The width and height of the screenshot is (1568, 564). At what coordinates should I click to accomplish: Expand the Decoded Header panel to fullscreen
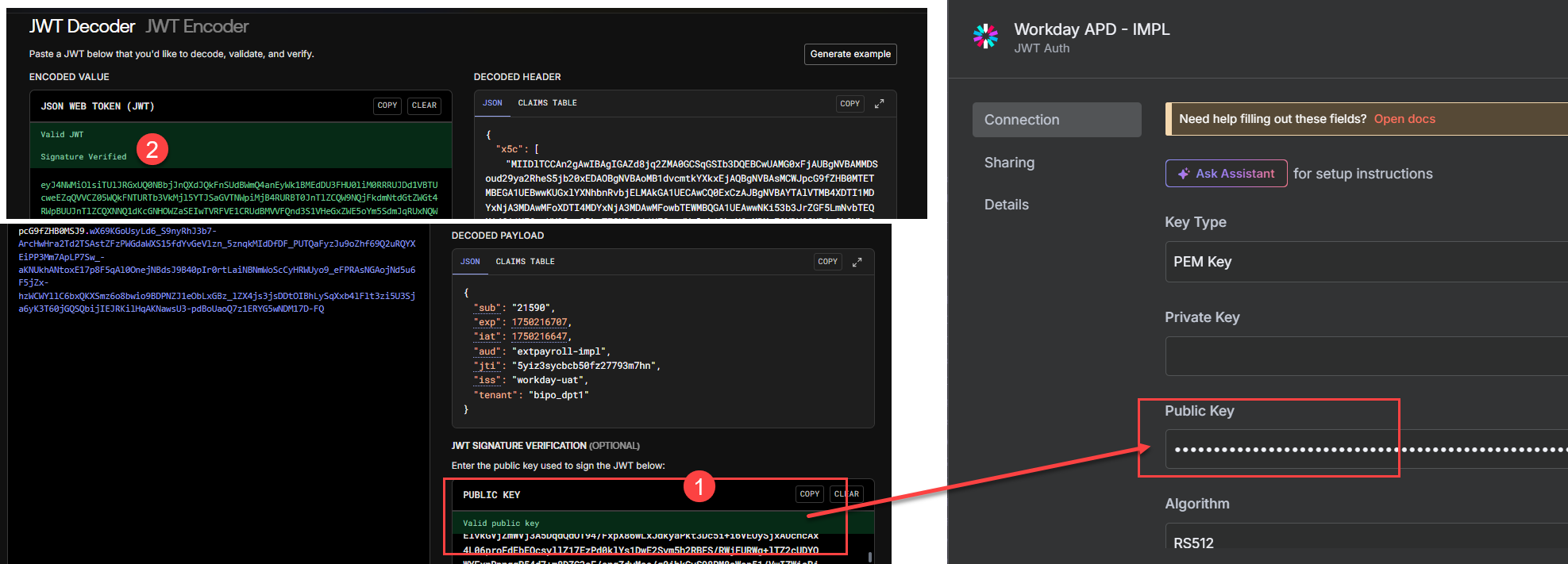[x=879, y=104]
